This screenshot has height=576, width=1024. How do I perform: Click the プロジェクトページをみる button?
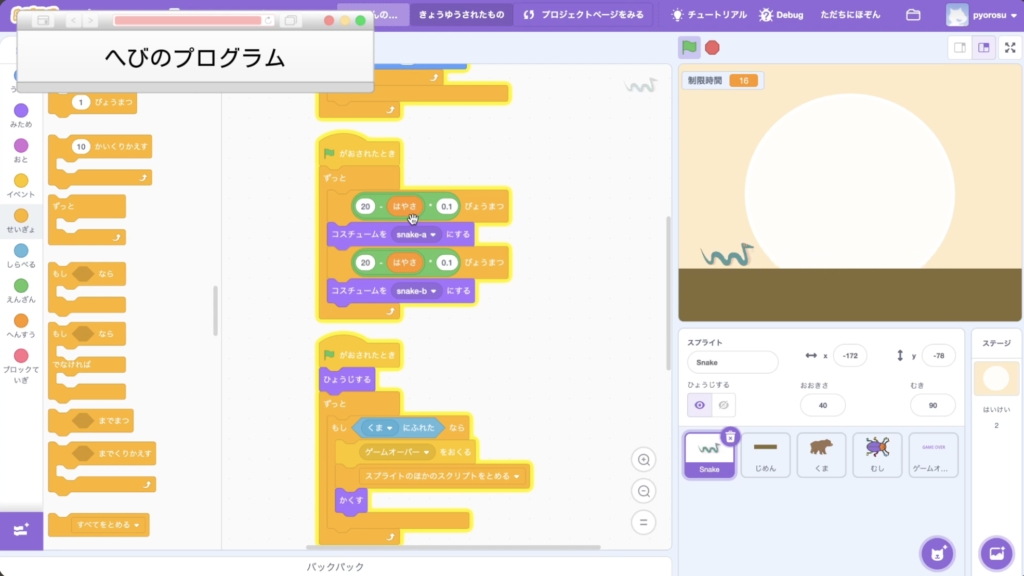click(x=585, y=15)
